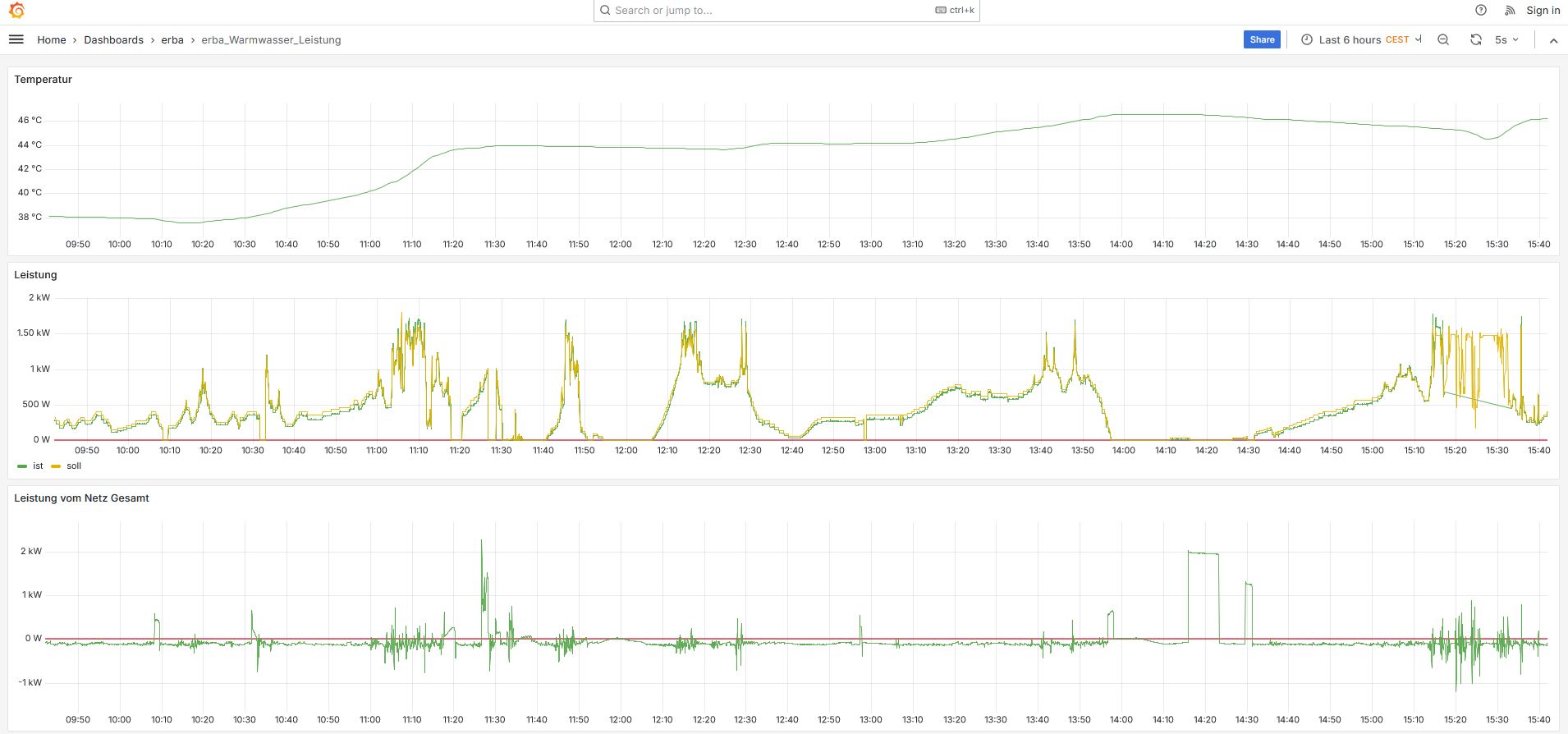Screen dimensions: 1568x734
Task: Open Dashboards breadcrumb
Action: coord(113,39)
